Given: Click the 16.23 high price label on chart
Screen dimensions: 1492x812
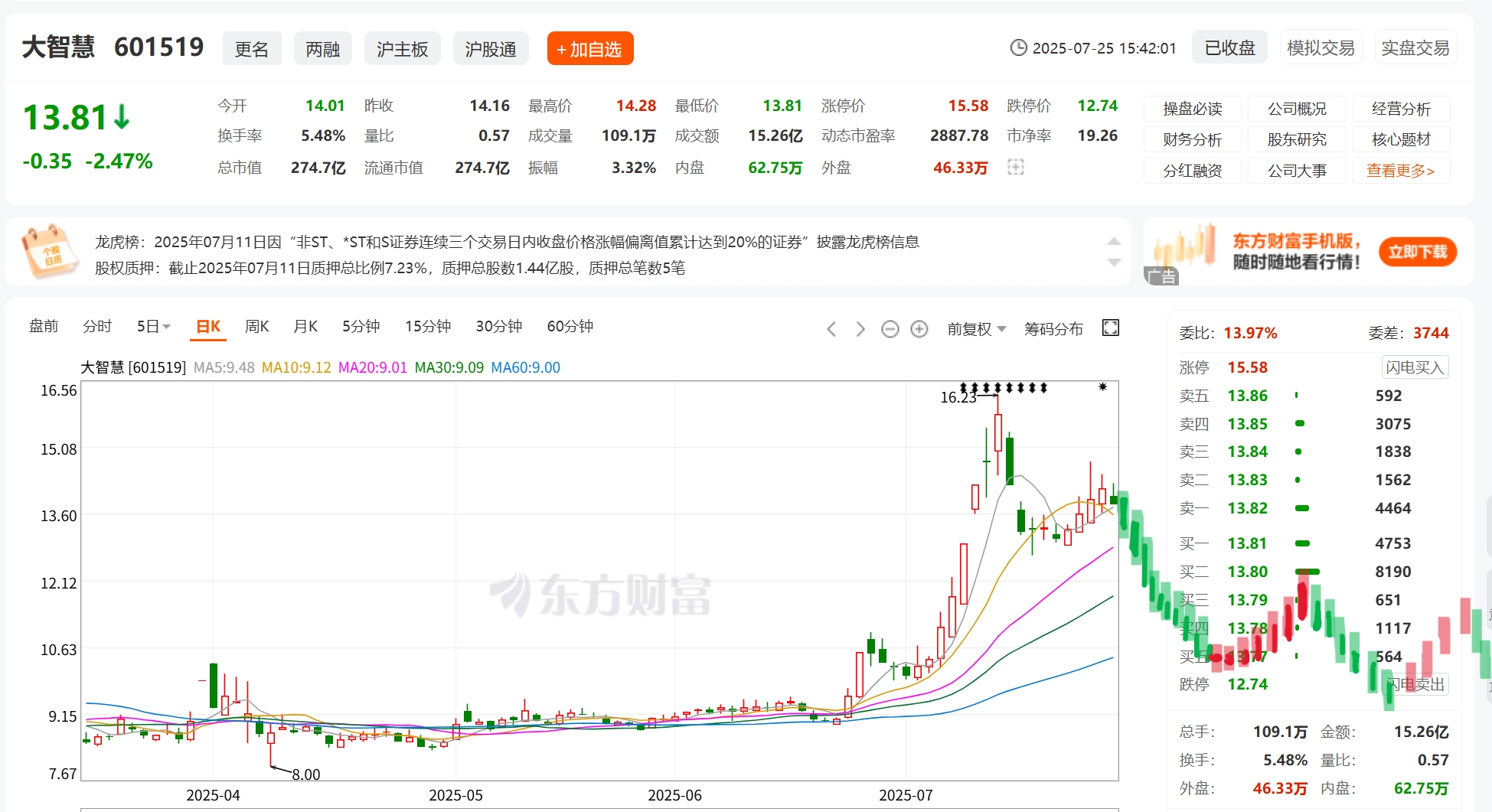Looking at the screenshot, I should pos(958,397).
